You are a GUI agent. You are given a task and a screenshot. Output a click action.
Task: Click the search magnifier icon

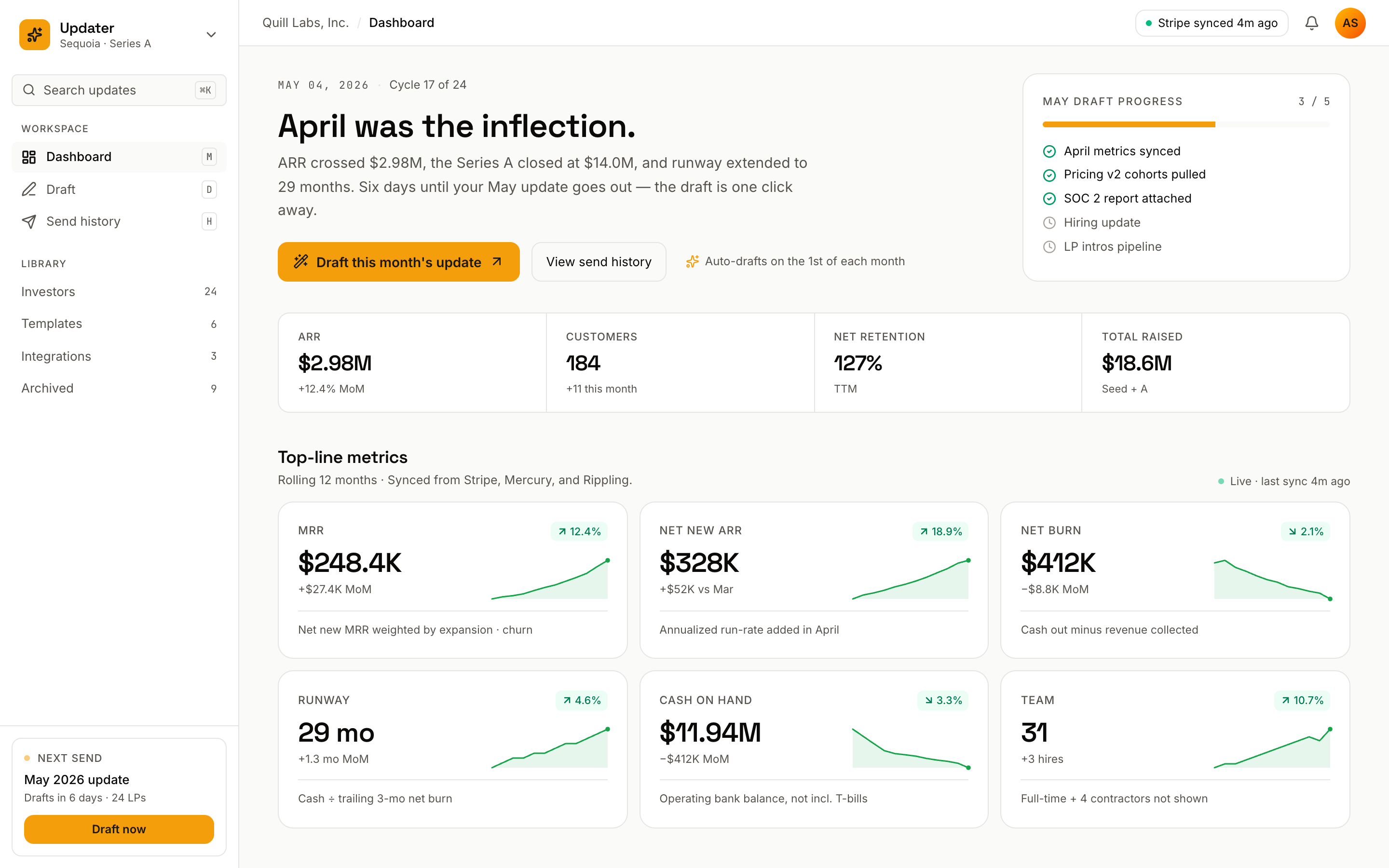point(29,90)
